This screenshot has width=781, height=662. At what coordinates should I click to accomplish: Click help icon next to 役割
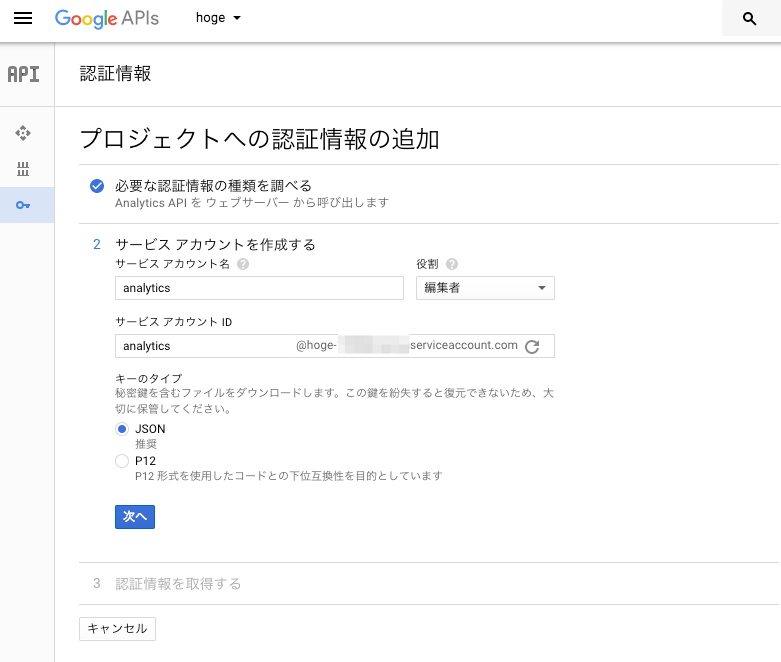452,264
